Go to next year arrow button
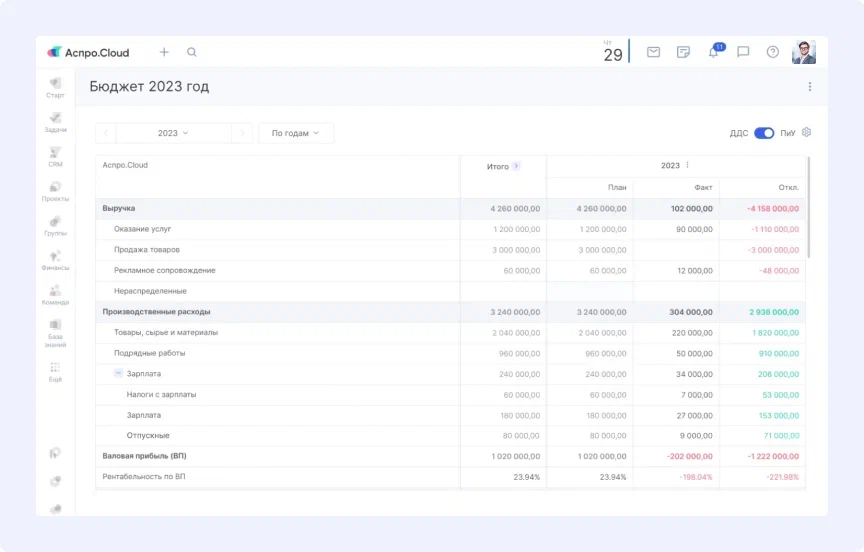This screenshot has height=552, width=864. click(x=241, y=133)
